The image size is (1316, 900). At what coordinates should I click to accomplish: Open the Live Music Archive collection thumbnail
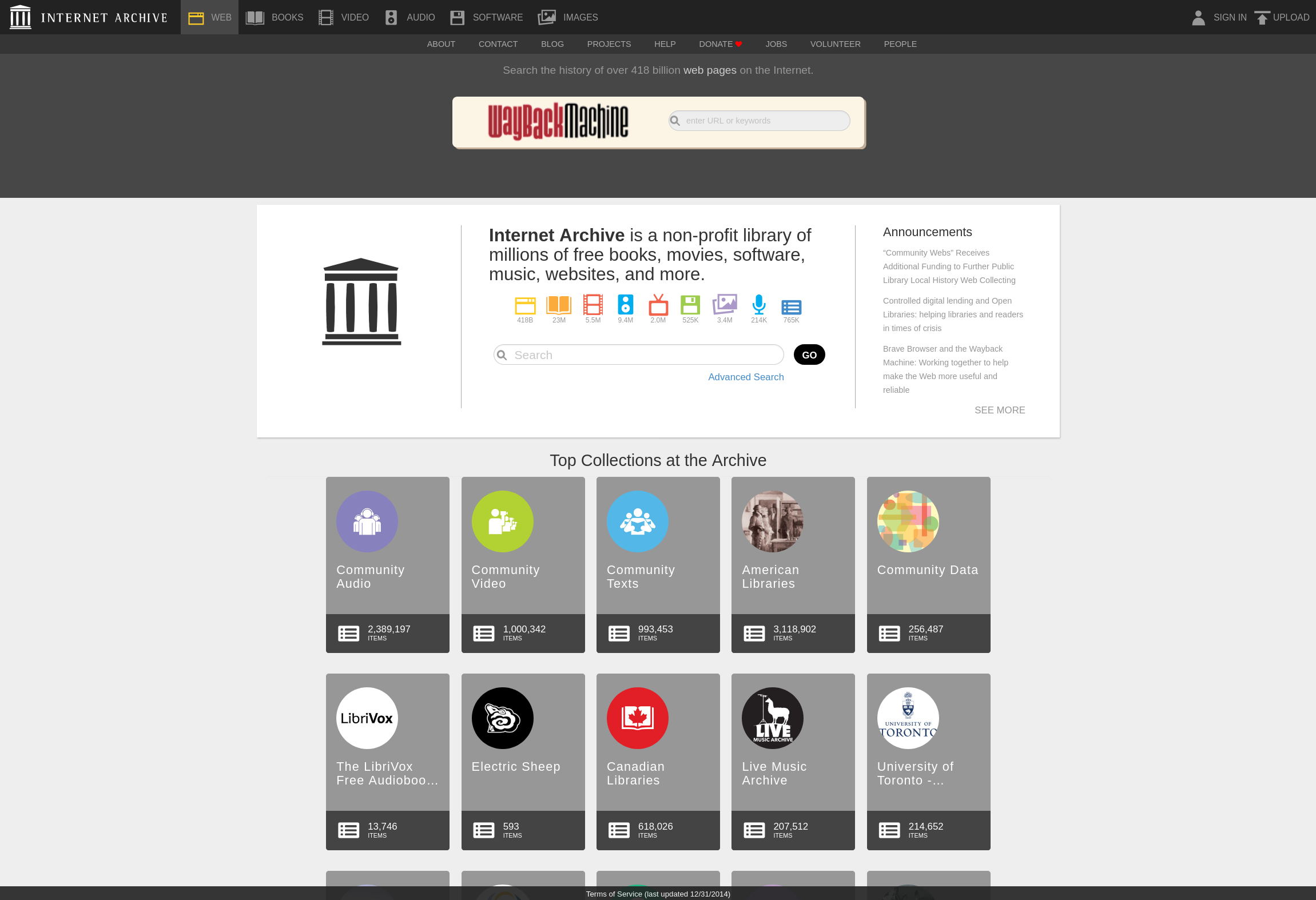pos(772,718)
